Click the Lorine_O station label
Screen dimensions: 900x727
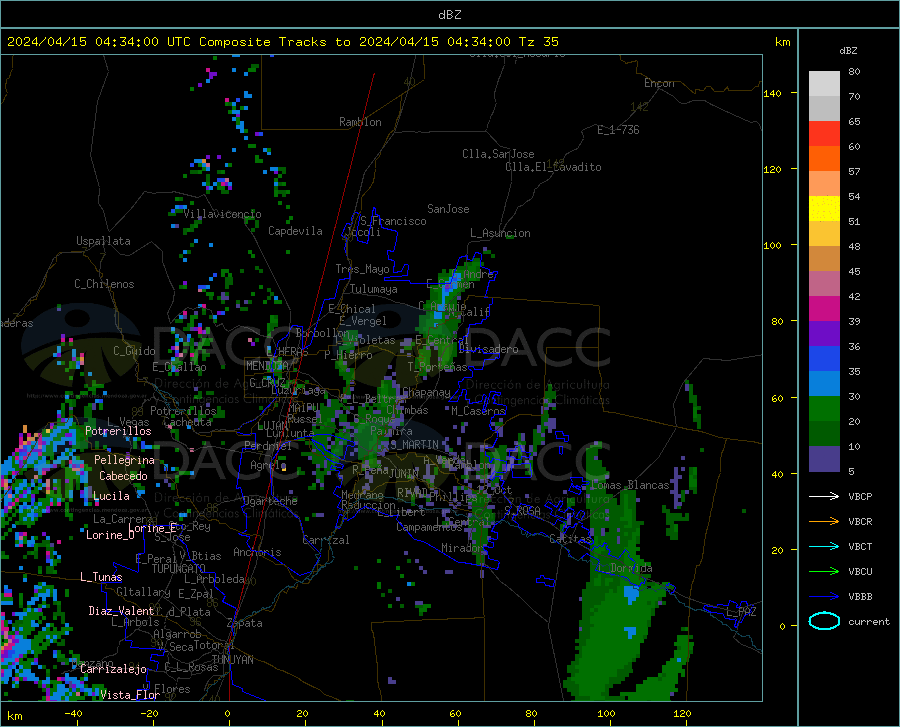[110, 535]
